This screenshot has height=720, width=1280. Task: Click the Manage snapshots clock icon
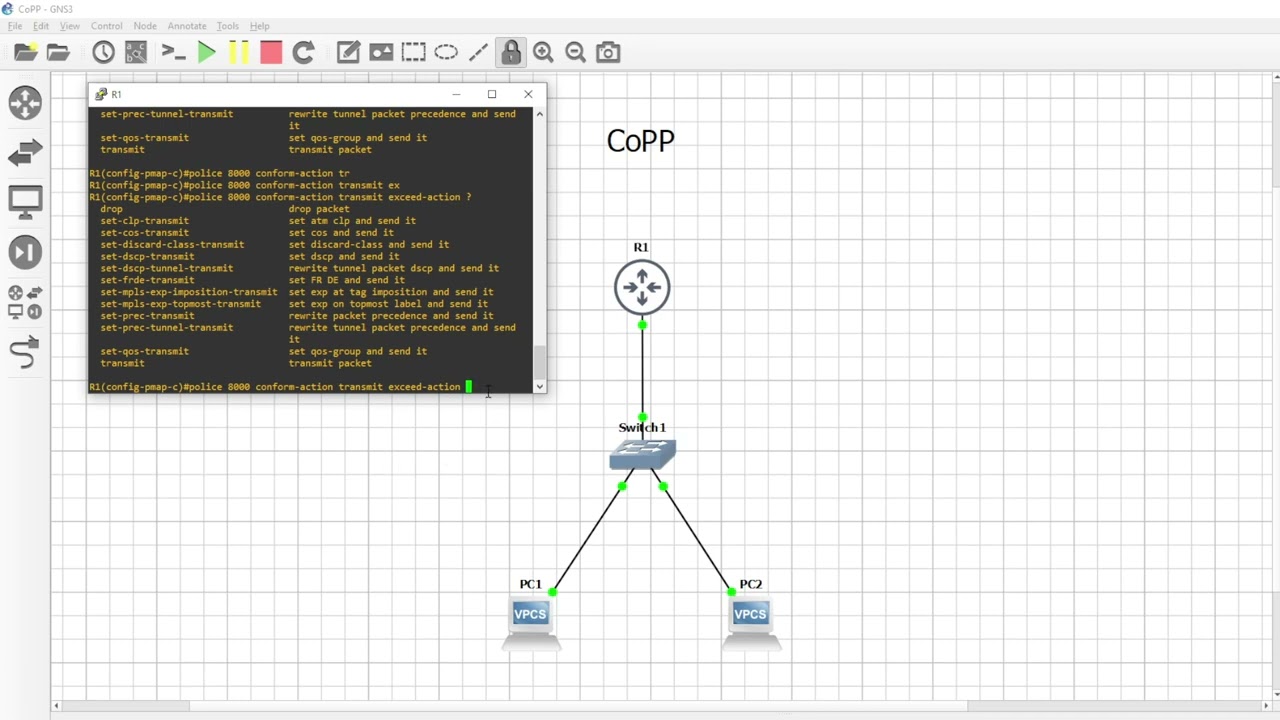[x=103, y=52]
